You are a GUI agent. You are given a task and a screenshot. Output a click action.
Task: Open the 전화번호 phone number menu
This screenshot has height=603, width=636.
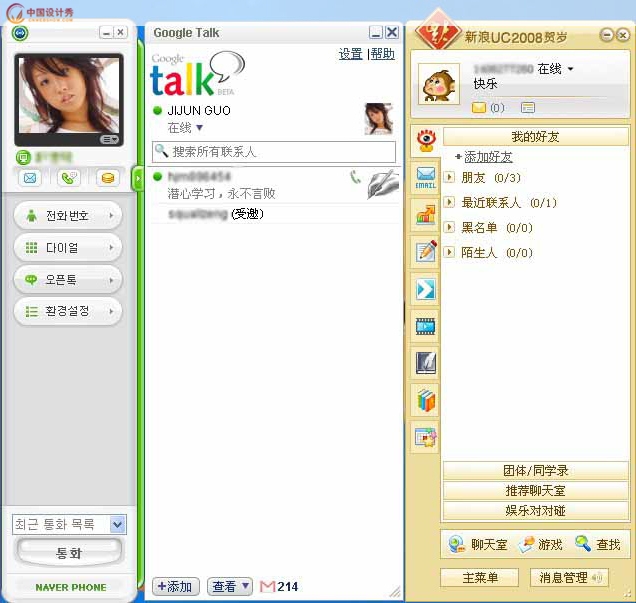click(68, 216)
